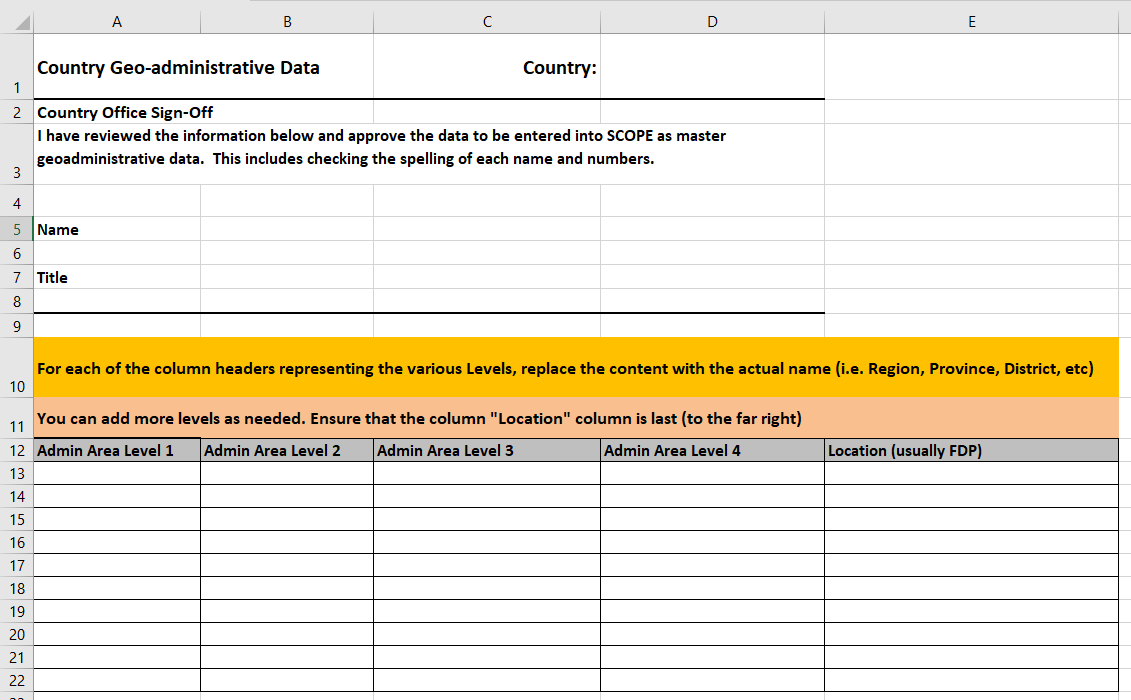The height and width of the screenshot is (700, 1131).
Task: Select the row 12 header
Action: pyautogui.click(x=16, y=450)
